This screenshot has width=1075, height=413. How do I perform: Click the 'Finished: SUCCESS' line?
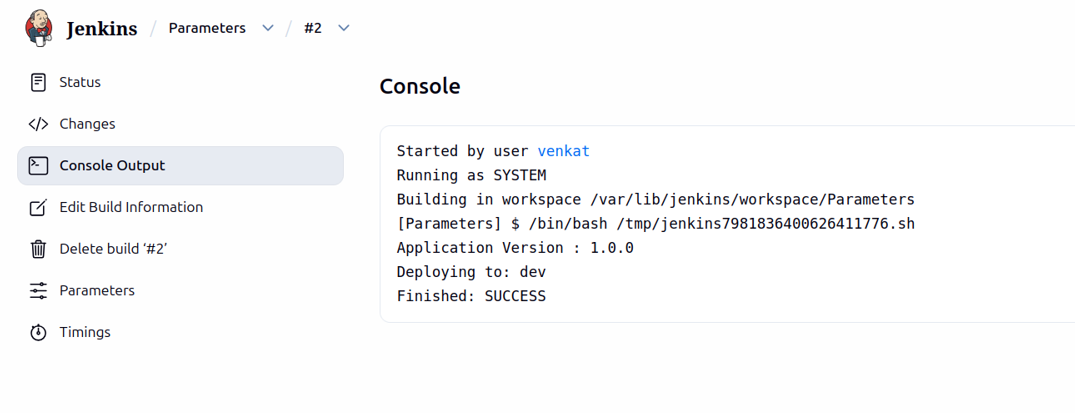472,296
